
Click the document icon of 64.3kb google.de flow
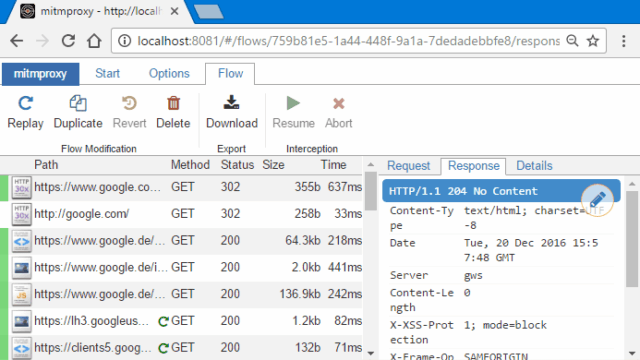click(x=21, y=241)
